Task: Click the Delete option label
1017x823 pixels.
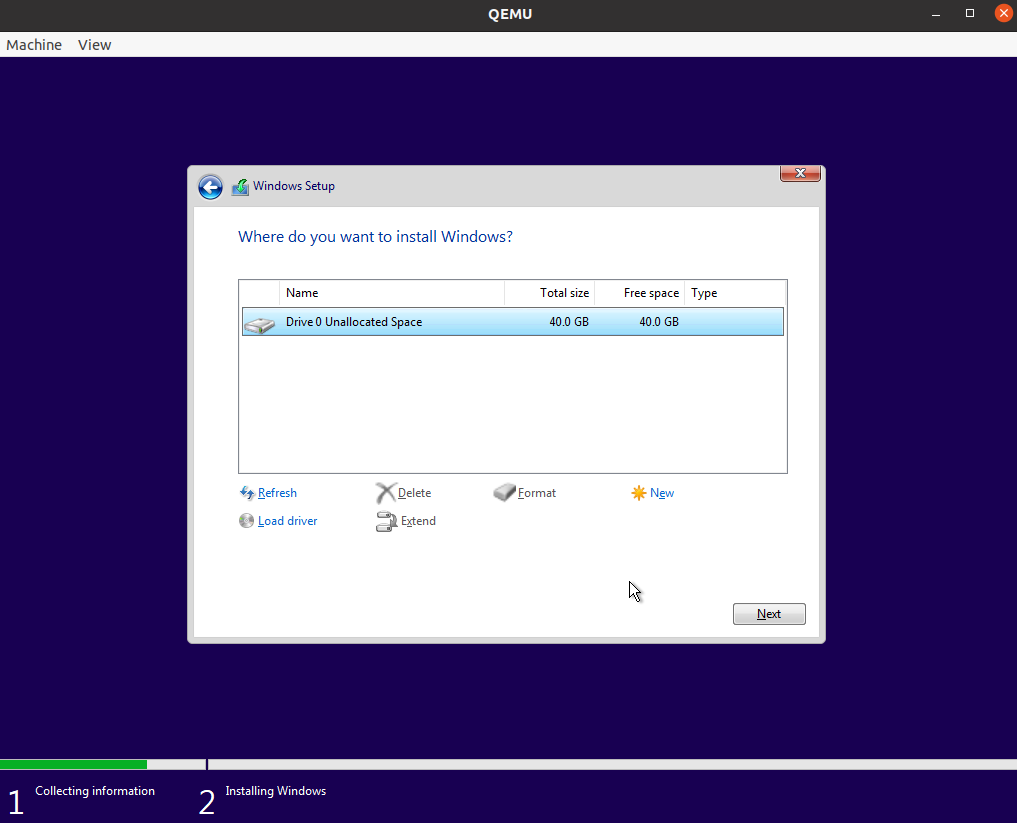Action: pyautogui.click(x=414, y=493)
